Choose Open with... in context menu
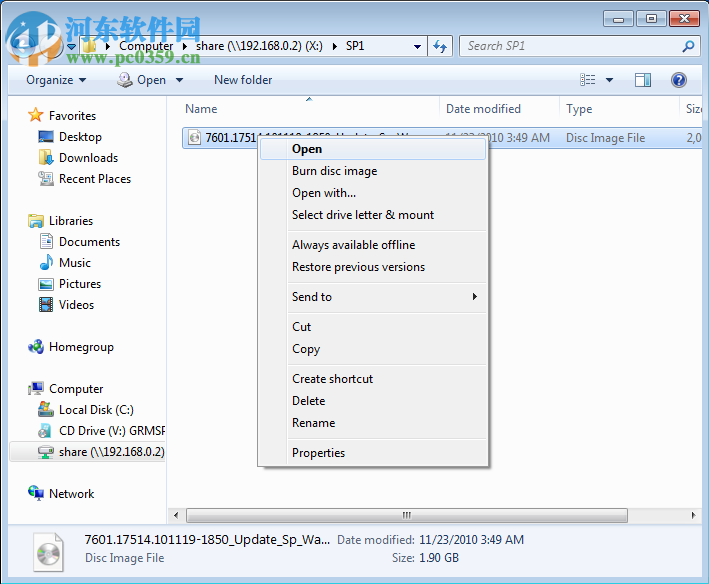This screenshot has width=709, height=584. tap(373, 193)
